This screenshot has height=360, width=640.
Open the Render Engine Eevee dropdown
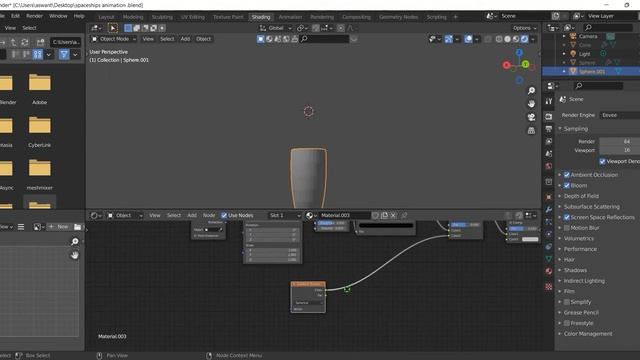coord(620,115)
